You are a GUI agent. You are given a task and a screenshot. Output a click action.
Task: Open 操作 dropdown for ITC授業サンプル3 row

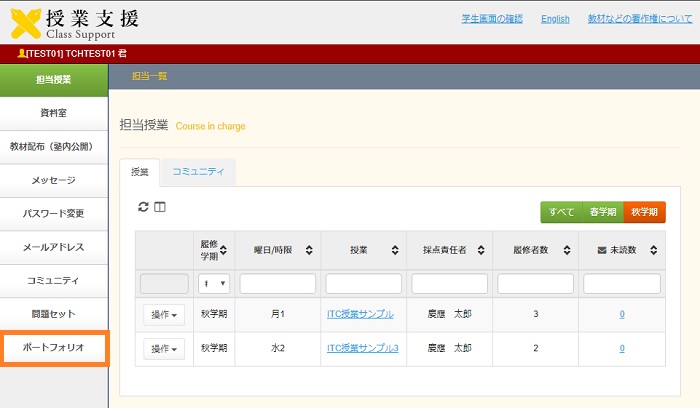tap(164, 349)
